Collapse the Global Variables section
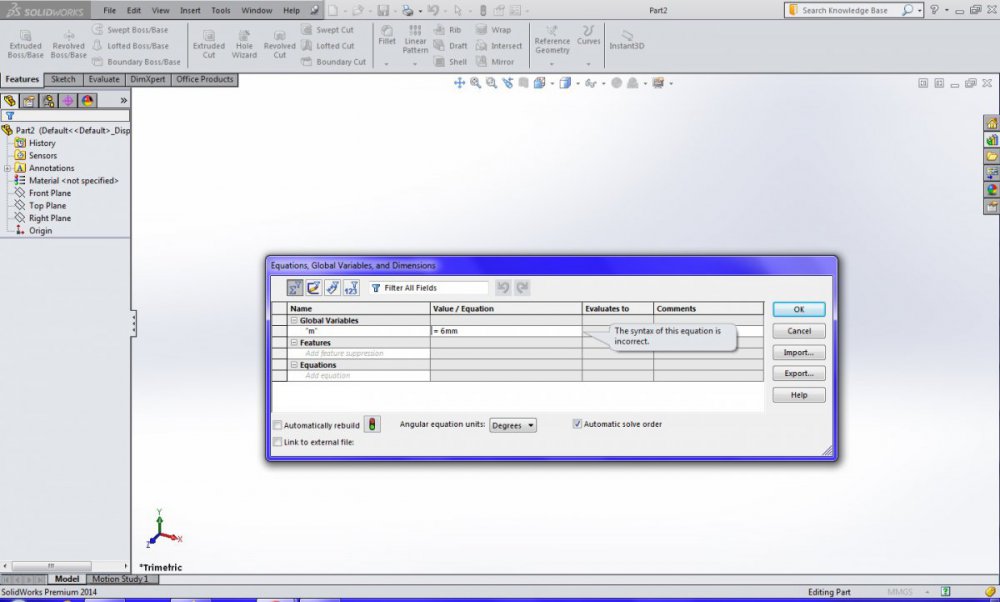Viewport: 1000px width, 602px height. click(294, 321)
